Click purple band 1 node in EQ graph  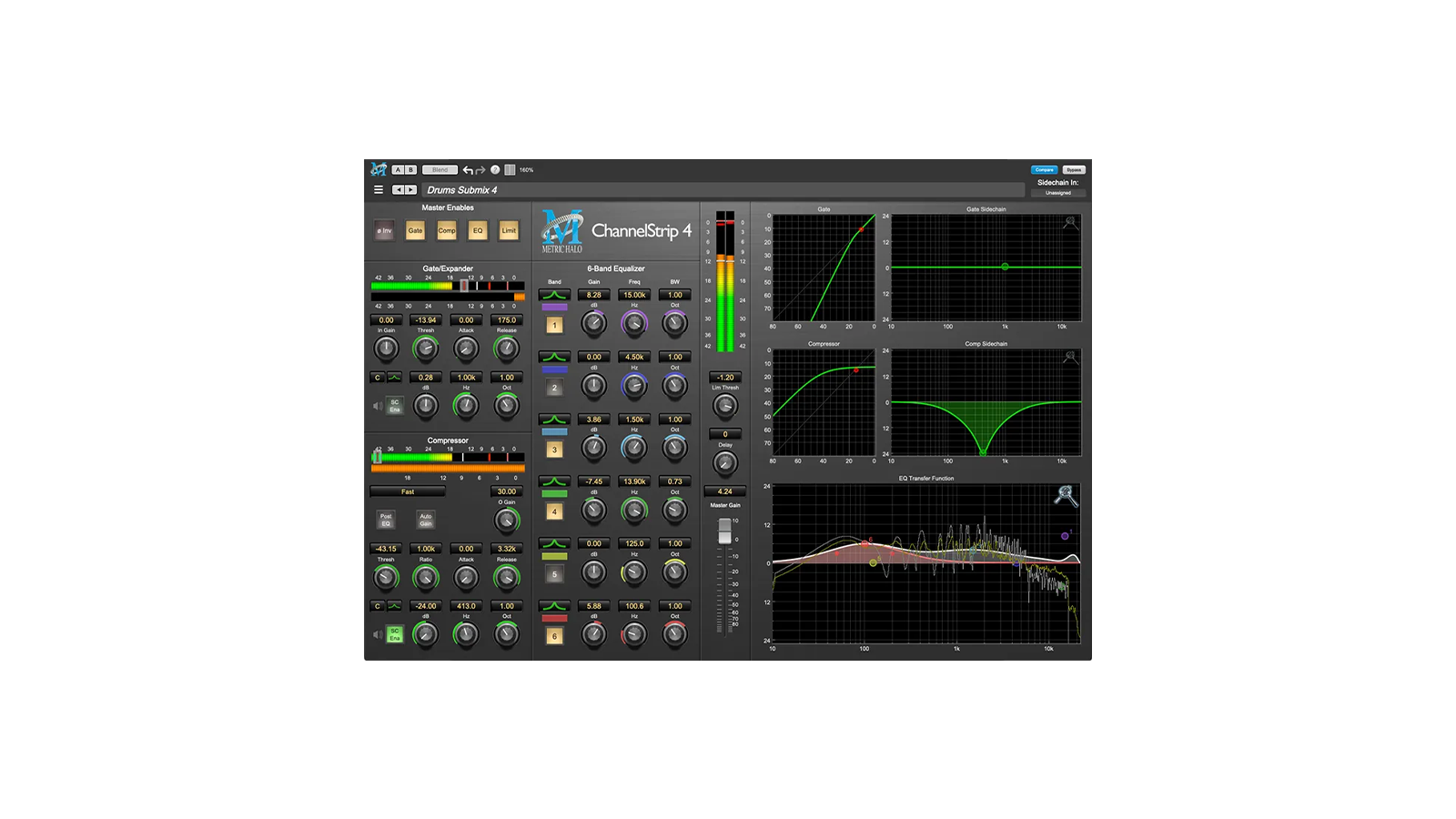[1065, 536]
